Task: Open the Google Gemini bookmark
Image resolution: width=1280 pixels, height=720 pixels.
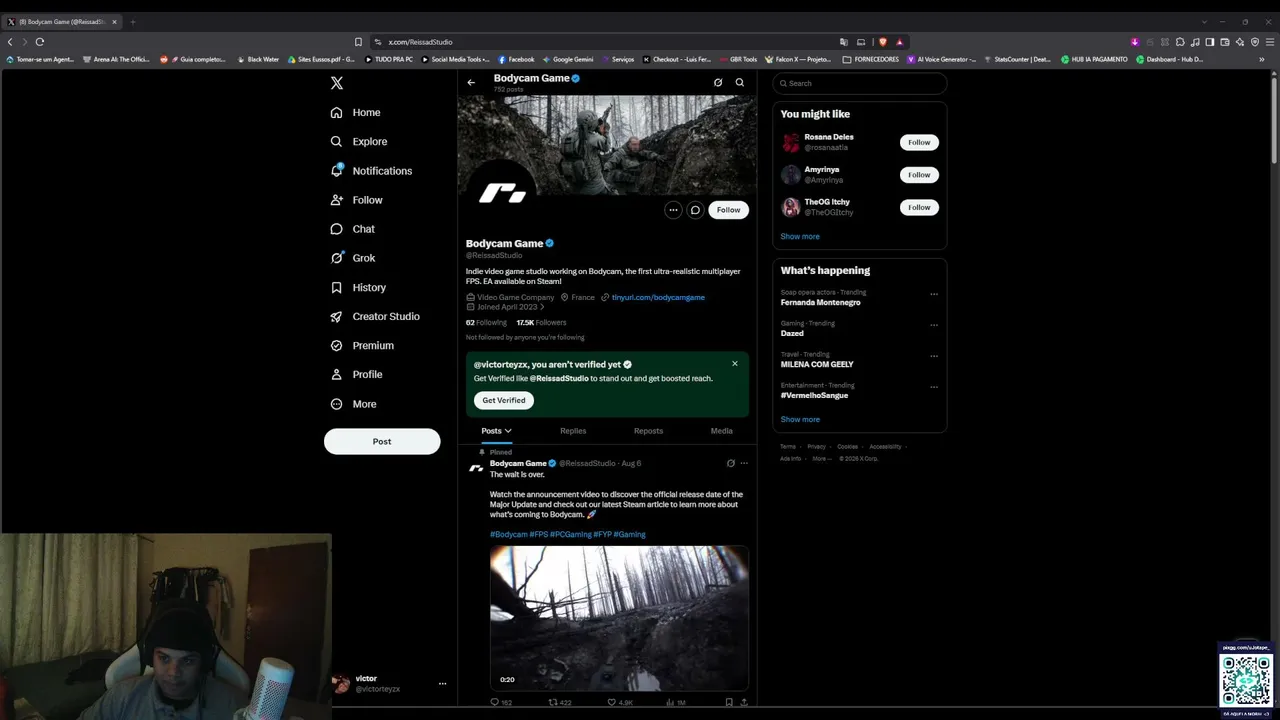Action: 568,59
